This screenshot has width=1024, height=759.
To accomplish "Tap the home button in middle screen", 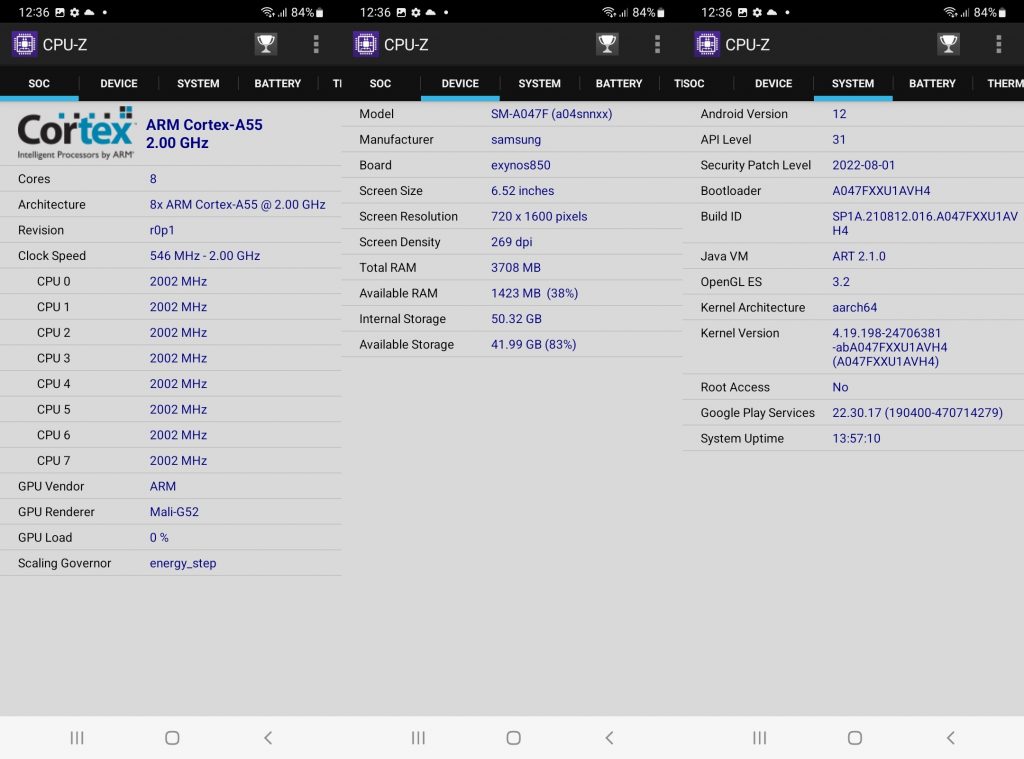I will [514, 737].
